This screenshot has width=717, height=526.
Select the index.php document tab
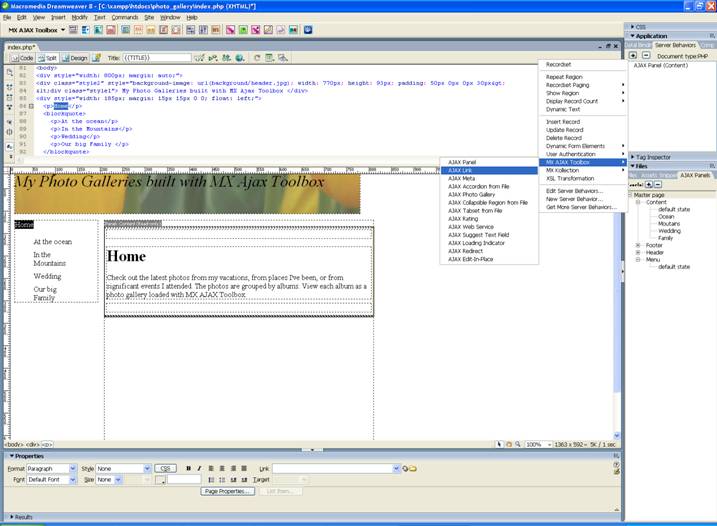click(21, 47)
